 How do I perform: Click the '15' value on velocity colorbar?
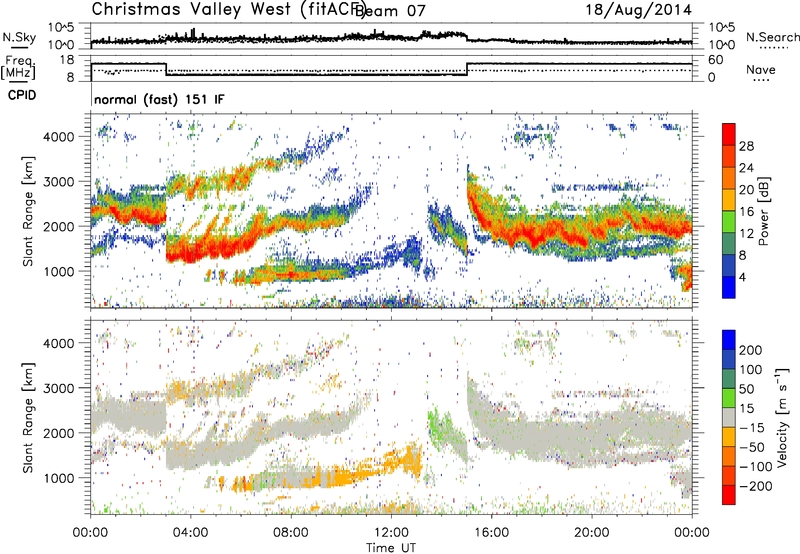[746, 408]
